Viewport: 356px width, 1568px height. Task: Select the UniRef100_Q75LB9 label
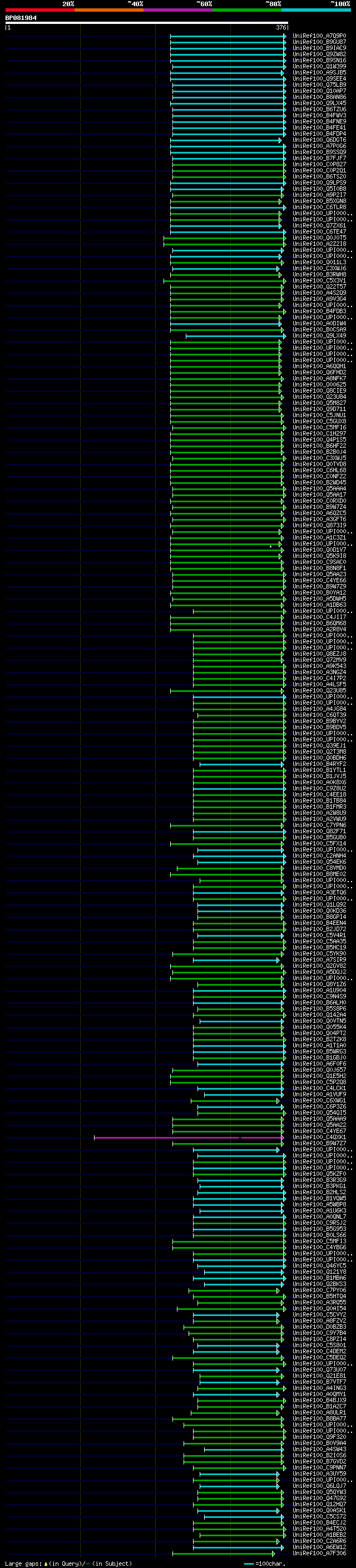point(319,85)
